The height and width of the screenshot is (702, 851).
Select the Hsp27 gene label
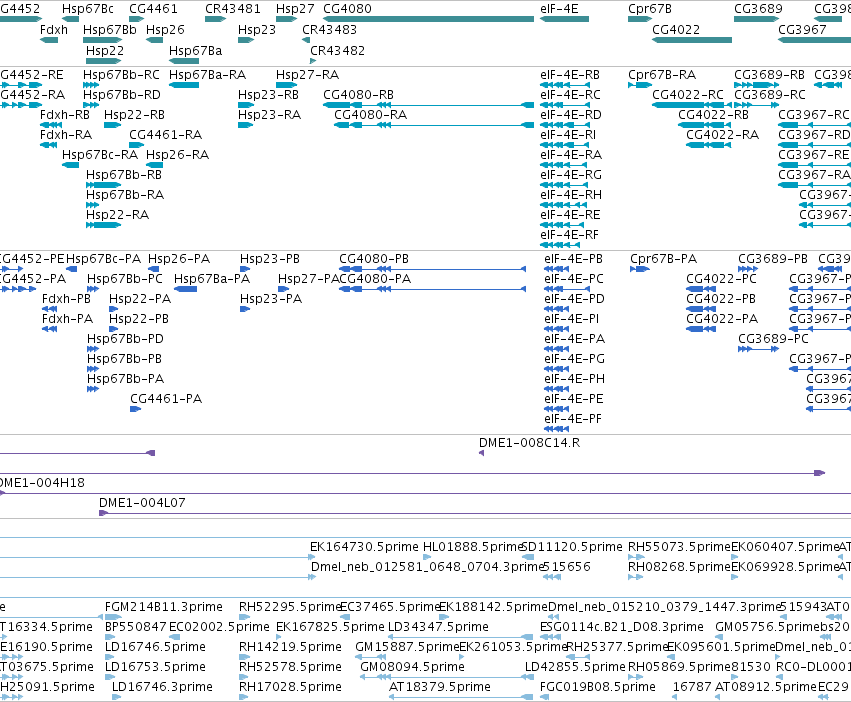pyautogui.click(x=295, y=9)
